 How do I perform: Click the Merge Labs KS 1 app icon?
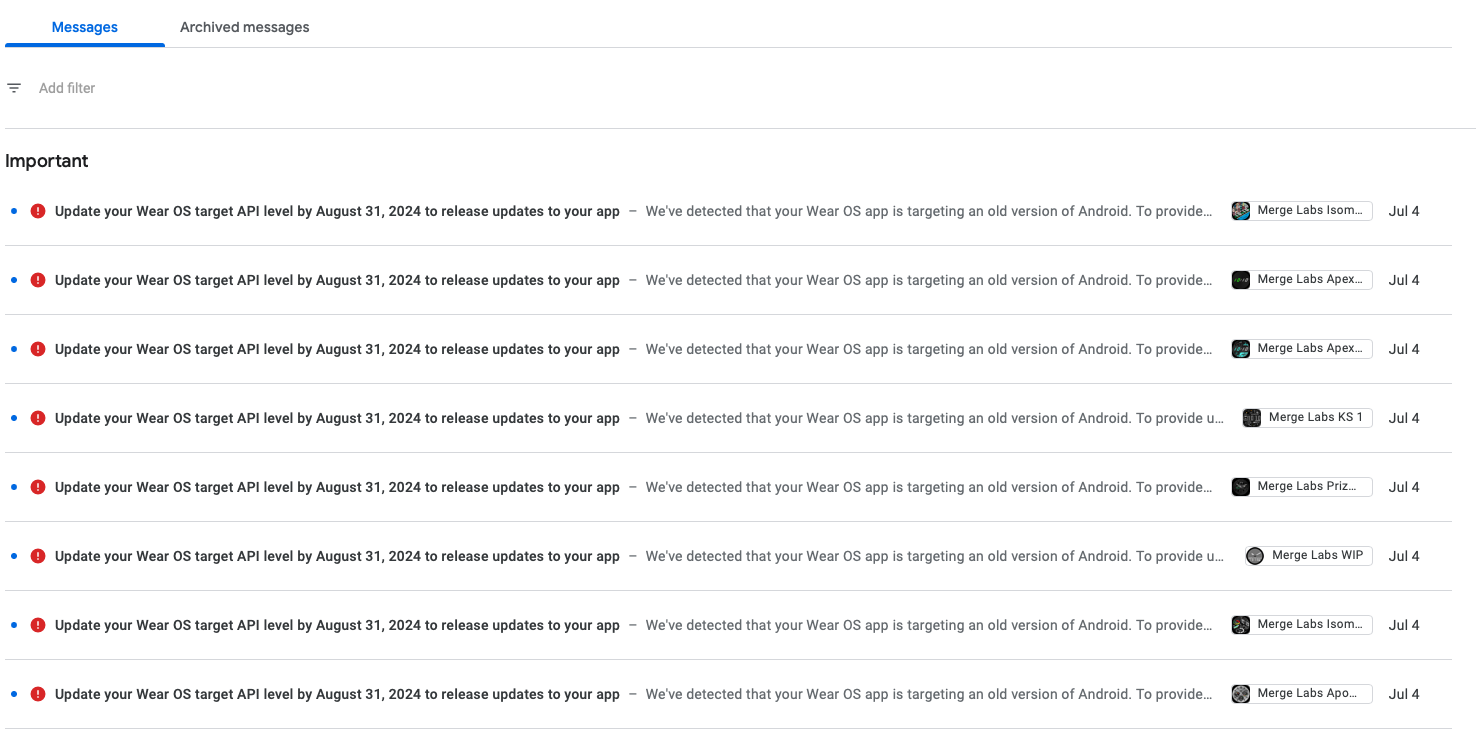1252,418
